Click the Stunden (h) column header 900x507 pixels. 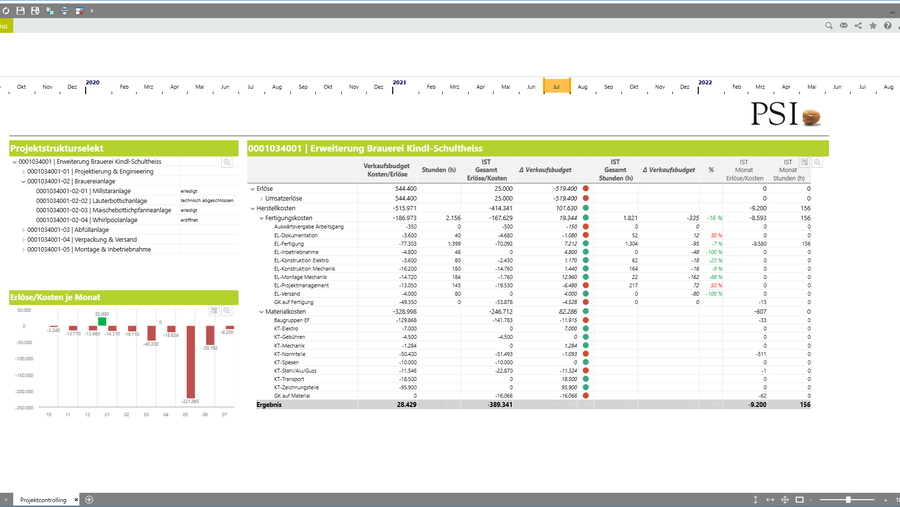coord(439,170)
